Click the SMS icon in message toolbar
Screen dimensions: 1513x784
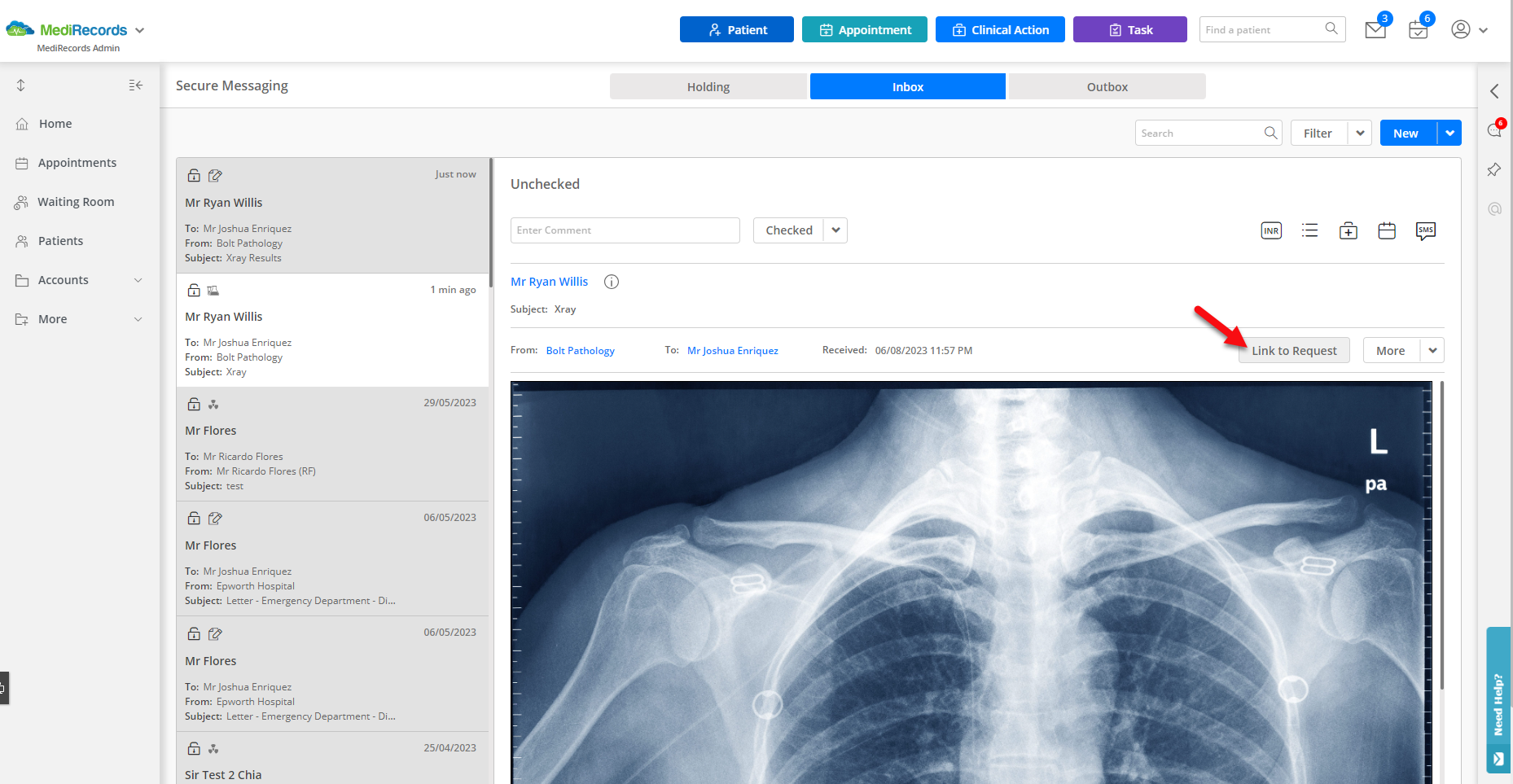[x=1426, y=230]
